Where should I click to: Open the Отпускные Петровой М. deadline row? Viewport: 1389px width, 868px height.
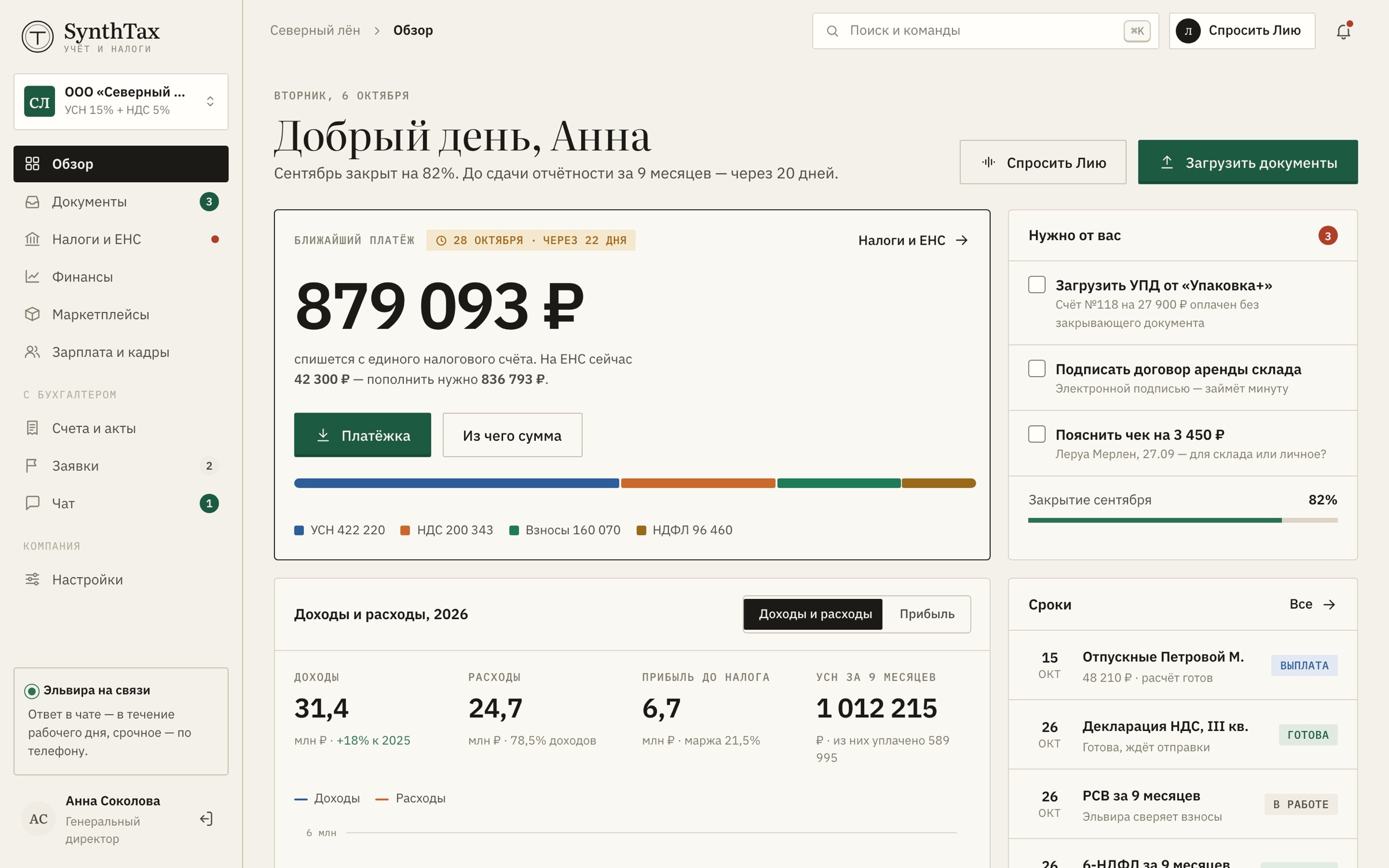pyautogui.click(x=1182, y=665)
